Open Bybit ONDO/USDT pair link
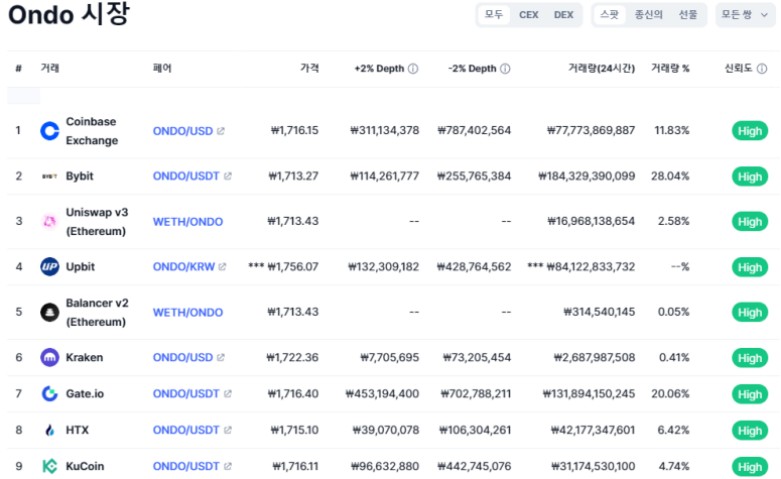This screenshot has width=781, height=479. [x=186, y=176]
